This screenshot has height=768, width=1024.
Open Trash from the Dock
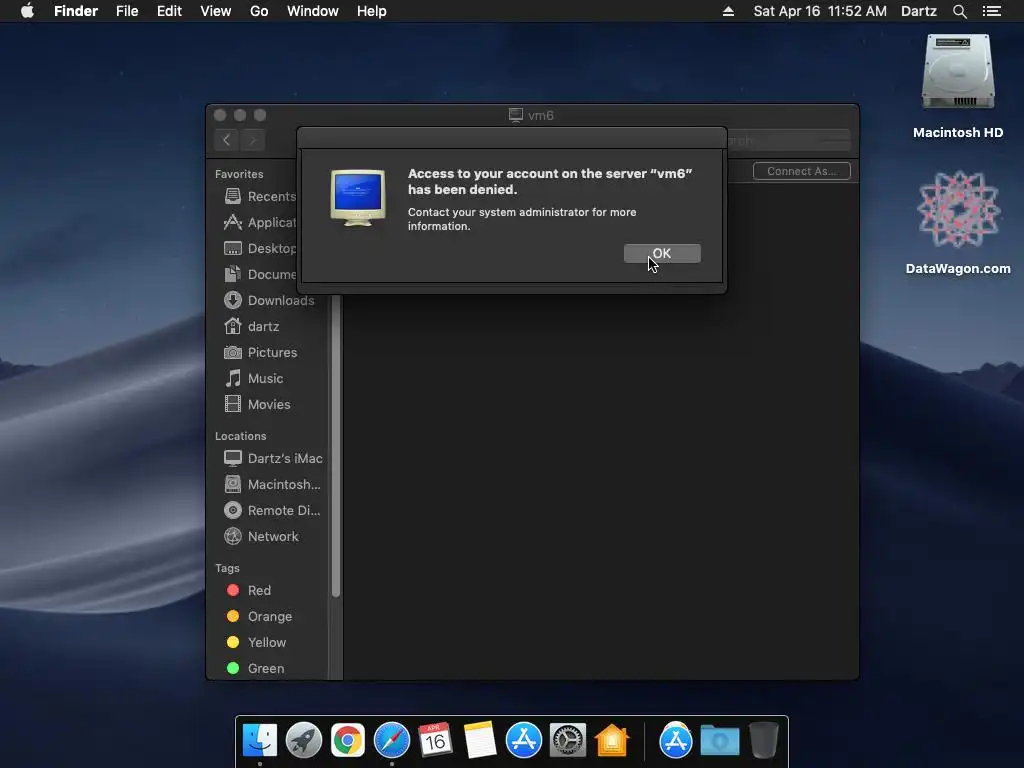(763, 741)
